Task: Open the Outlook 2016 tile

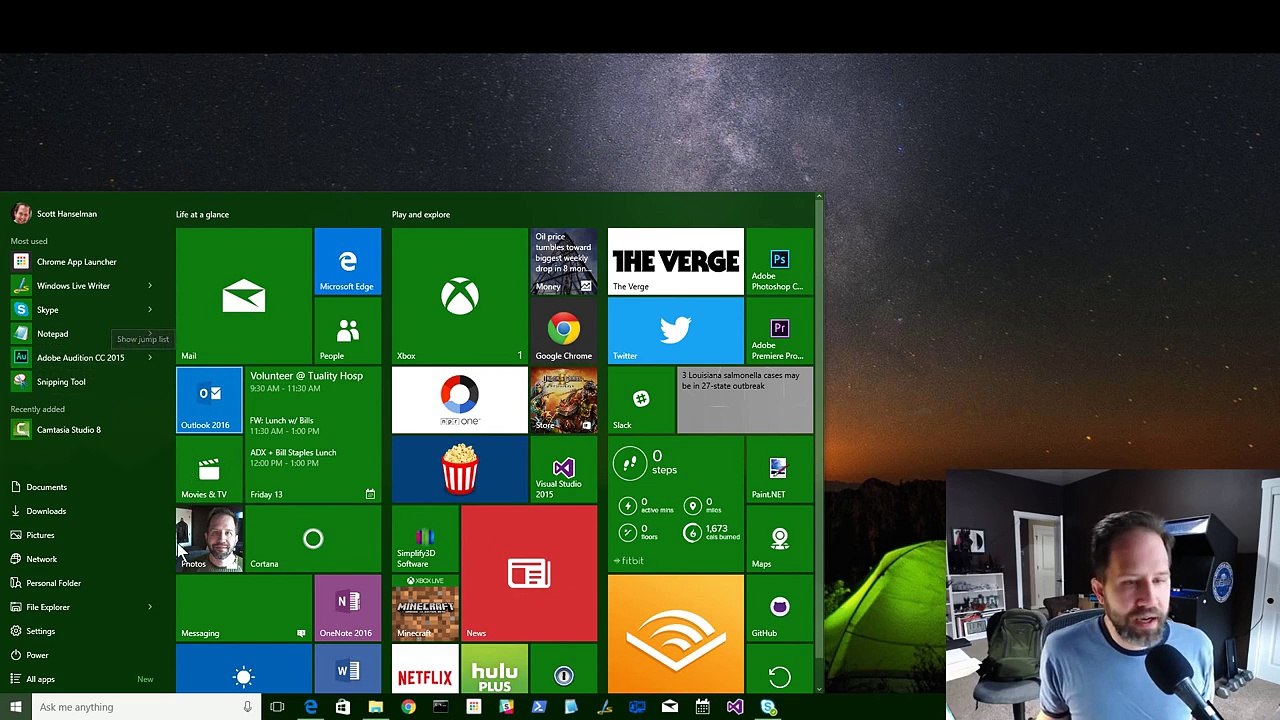Action: [x=209, y=400]
